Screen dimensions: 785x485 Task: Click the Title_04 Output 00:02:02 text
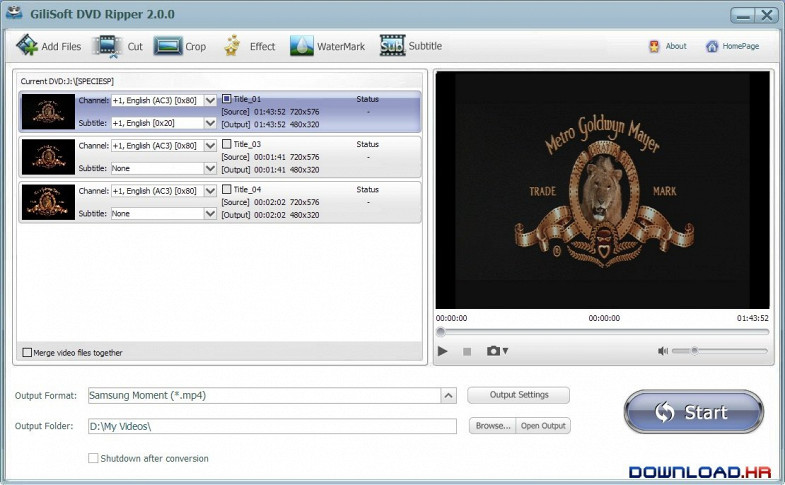click(270, 215)
